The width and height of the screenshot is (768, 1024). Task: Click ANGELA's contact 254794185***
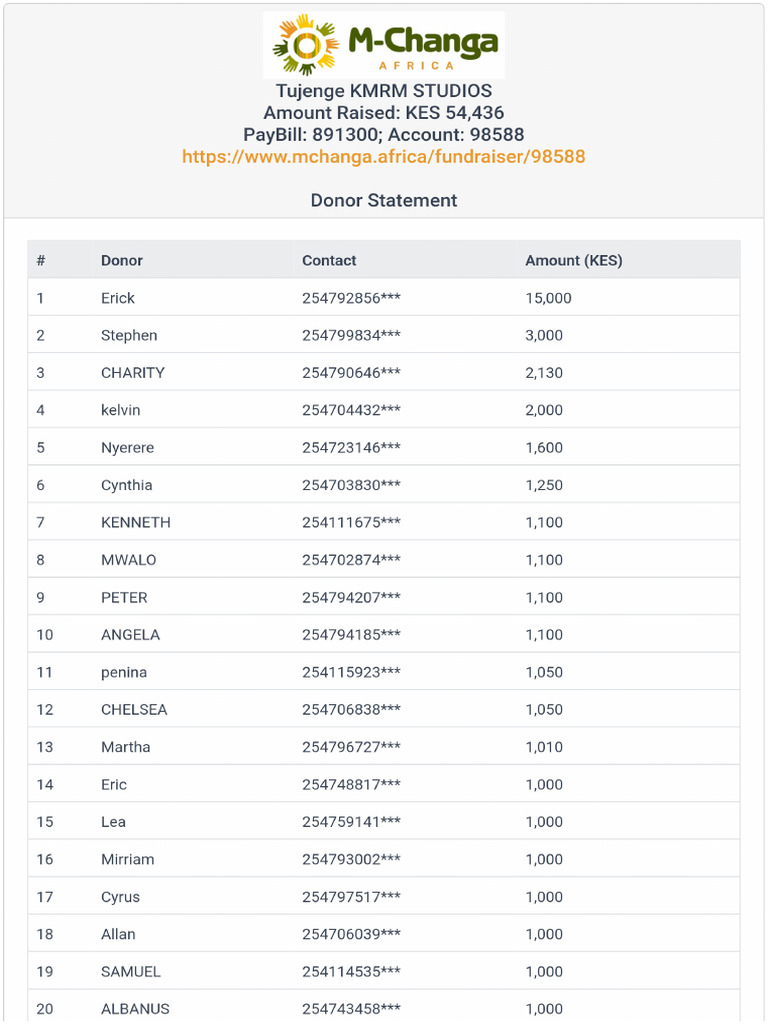click(x=351, y=635)
